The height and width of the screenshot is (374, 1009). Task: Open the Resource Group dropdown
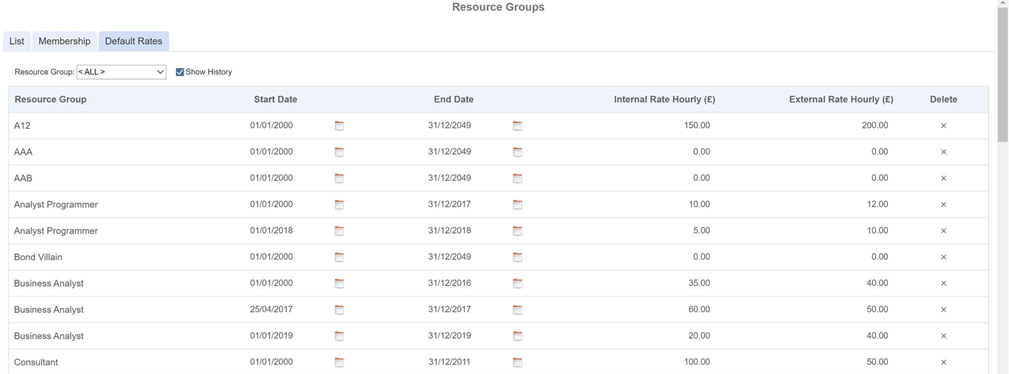[122, 72]
